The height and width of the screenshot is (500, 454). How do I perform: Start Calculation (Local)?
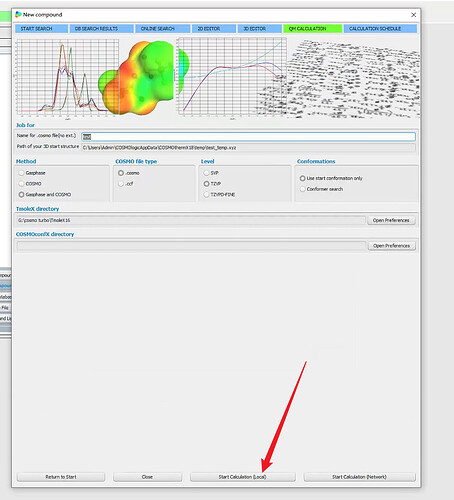(243, 477)
